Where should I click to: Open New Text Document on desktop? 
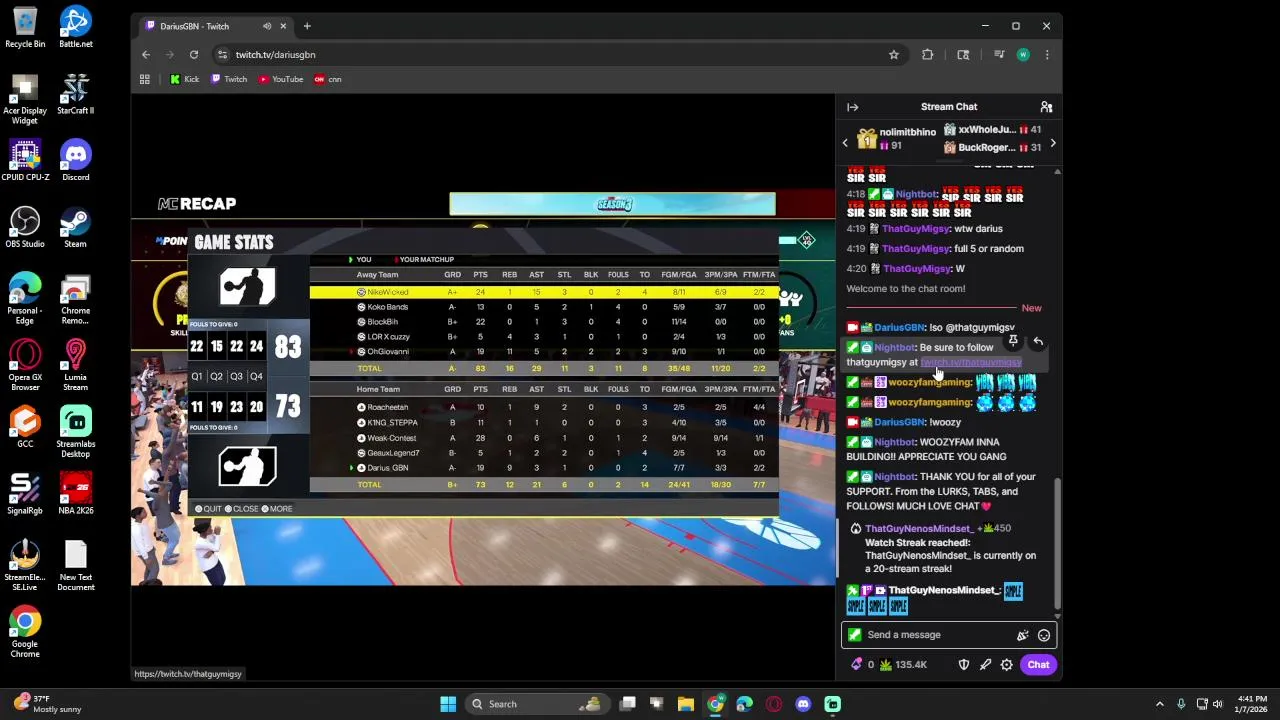[76, 567]
